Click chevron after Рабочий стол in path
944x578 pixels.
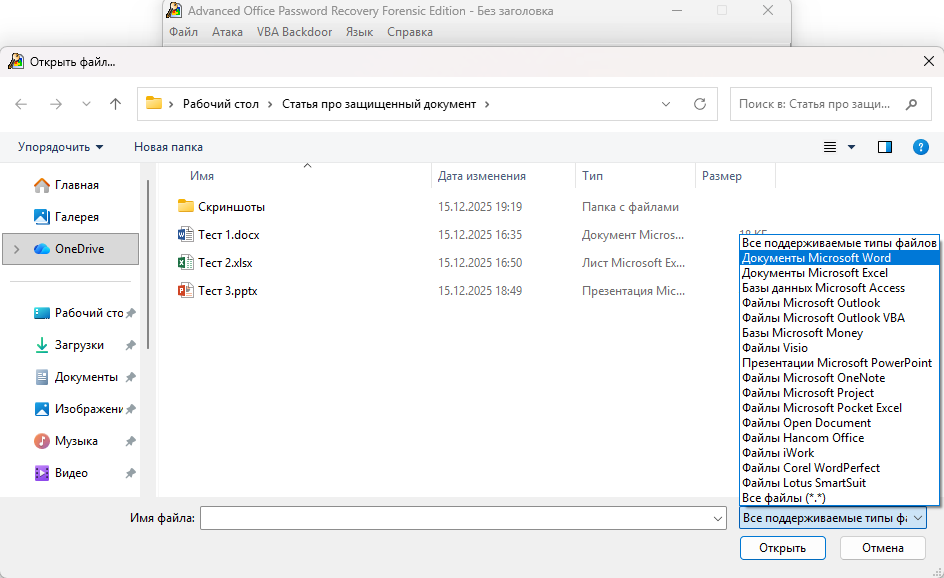click(x=270, y=104)
